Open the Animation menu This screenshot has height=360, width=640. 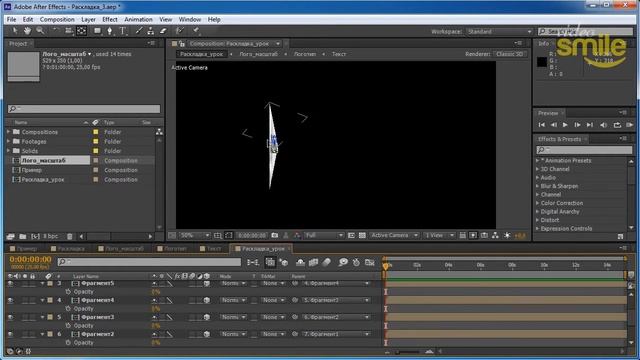point(138,19)
